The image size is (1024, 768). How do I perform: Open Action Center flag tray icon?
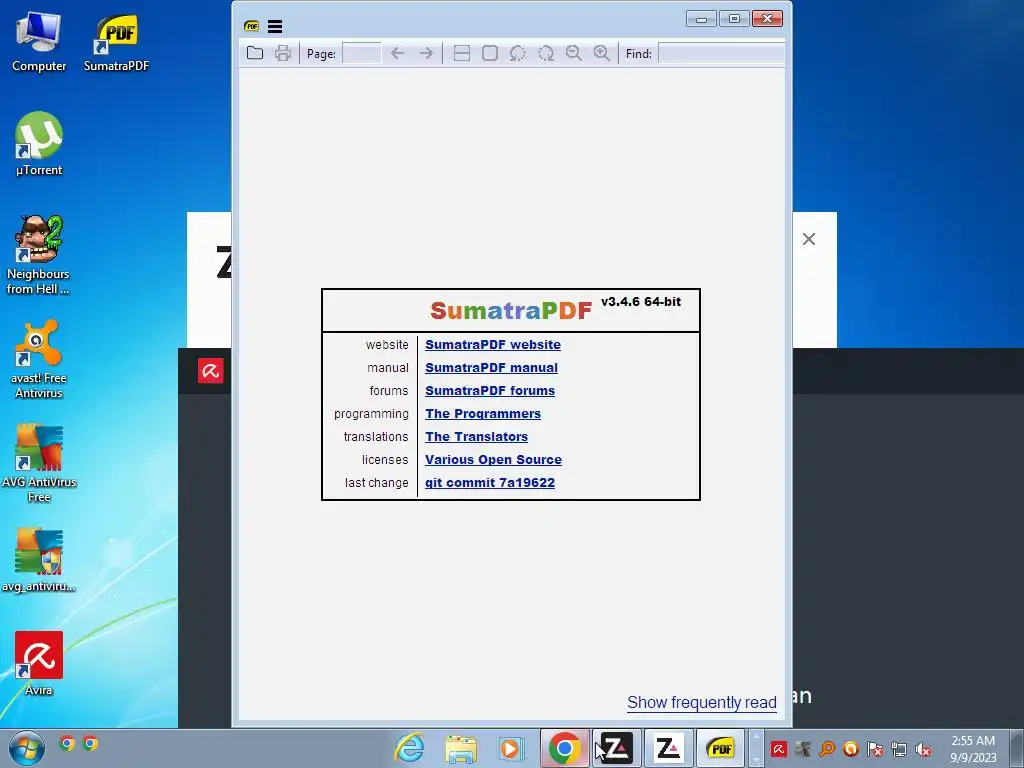pos(875,749)
